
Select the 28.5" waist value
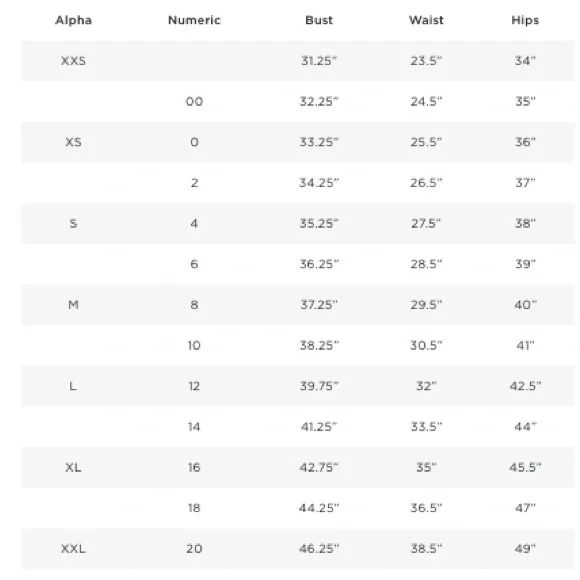(x=426, y=264)
